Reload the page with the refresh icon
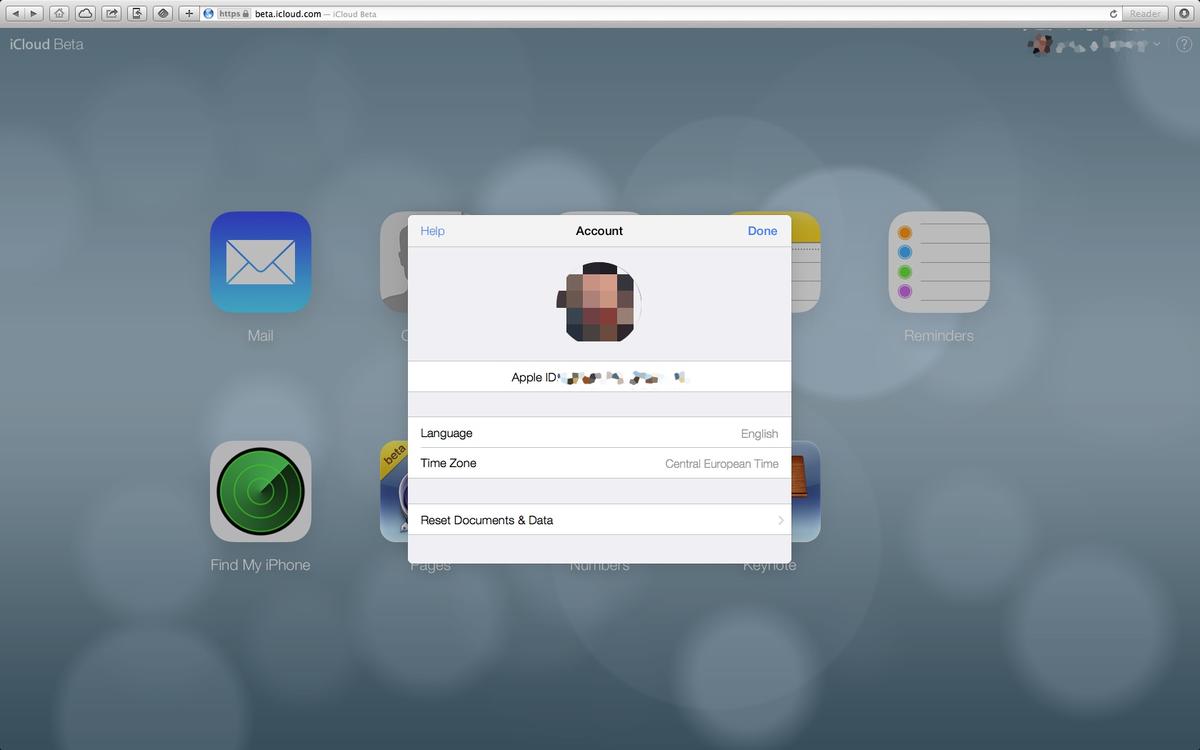 [x=1113, y=14]
